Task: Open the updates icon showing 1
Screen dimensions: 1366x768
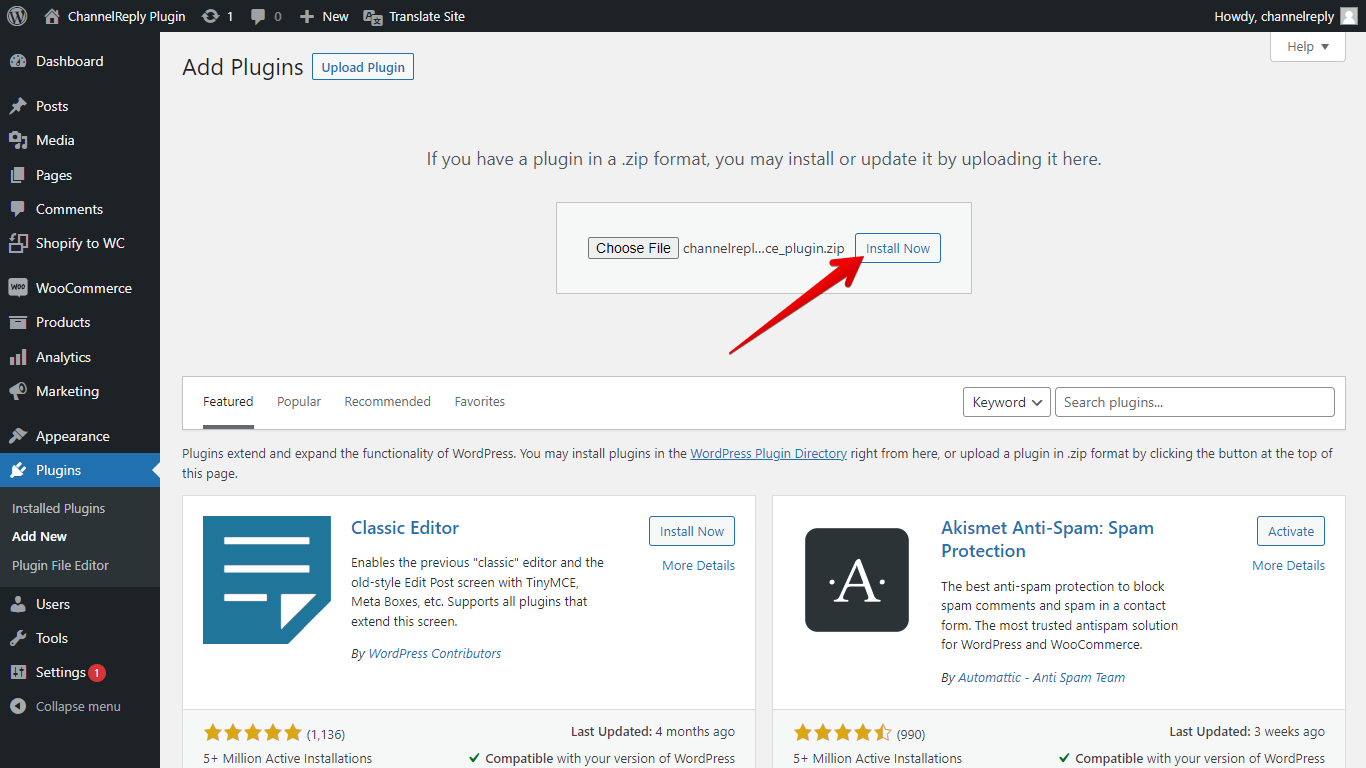Action: [x=210, y=16]
